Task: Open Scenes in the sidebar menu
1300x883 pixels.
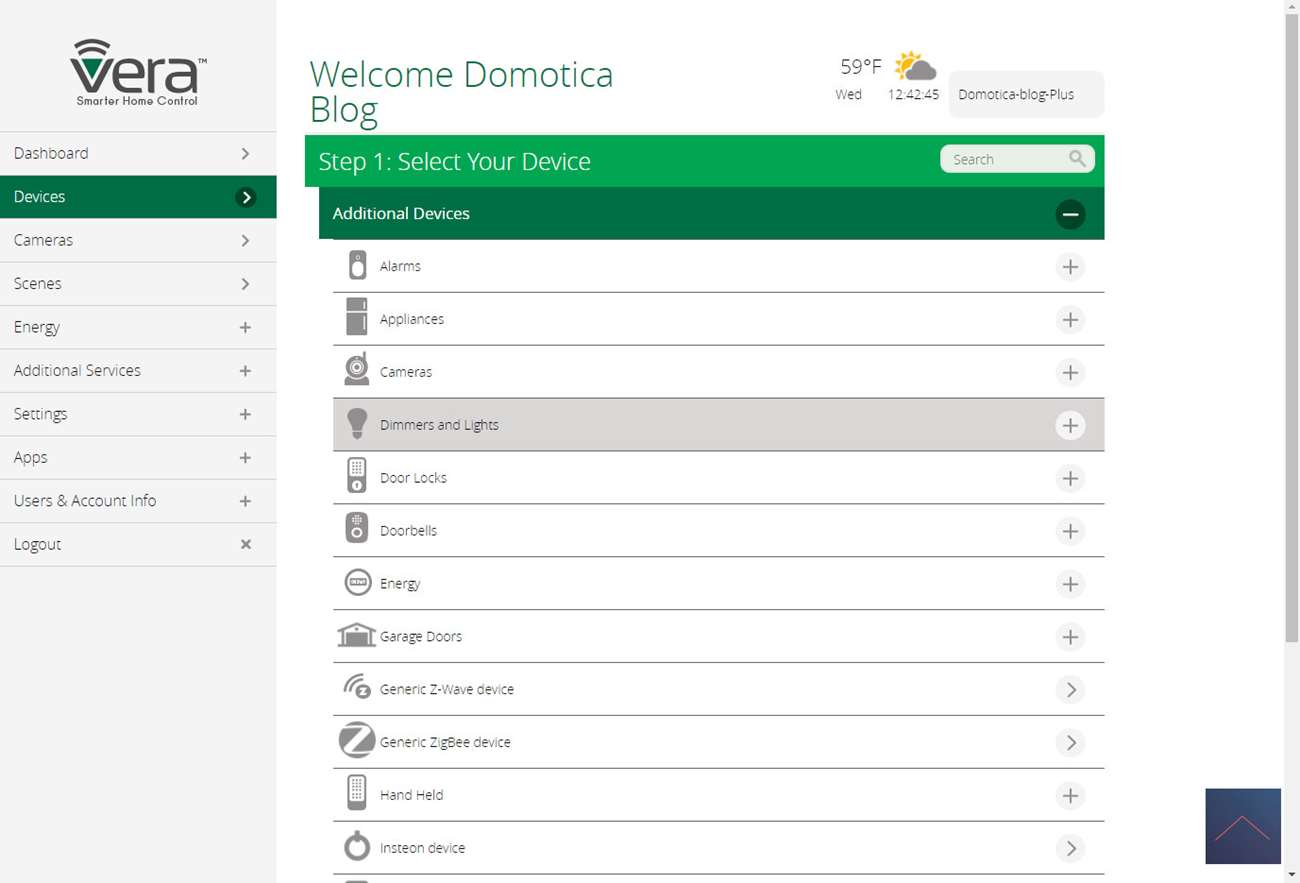Action: pos(138,284)
